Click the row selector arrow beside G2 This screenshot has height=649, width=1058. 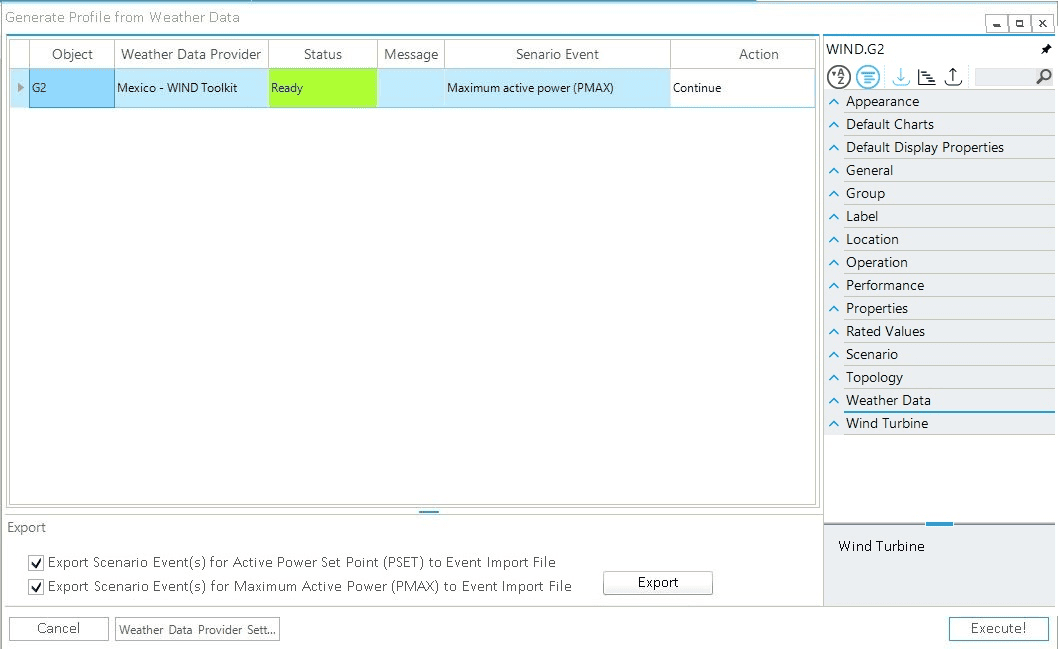(19, 88)
